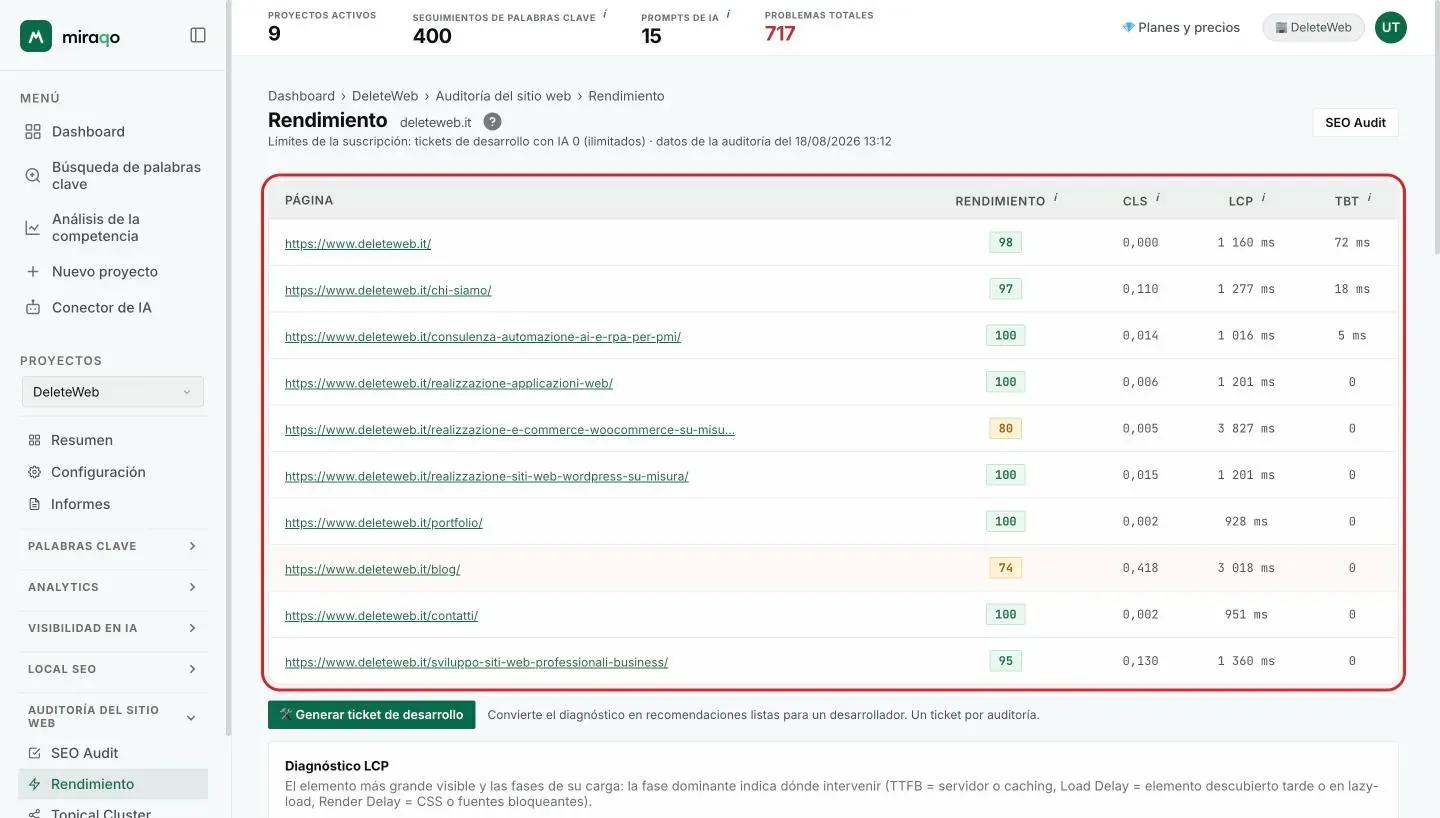Open the contatti page link

point(381,616)
